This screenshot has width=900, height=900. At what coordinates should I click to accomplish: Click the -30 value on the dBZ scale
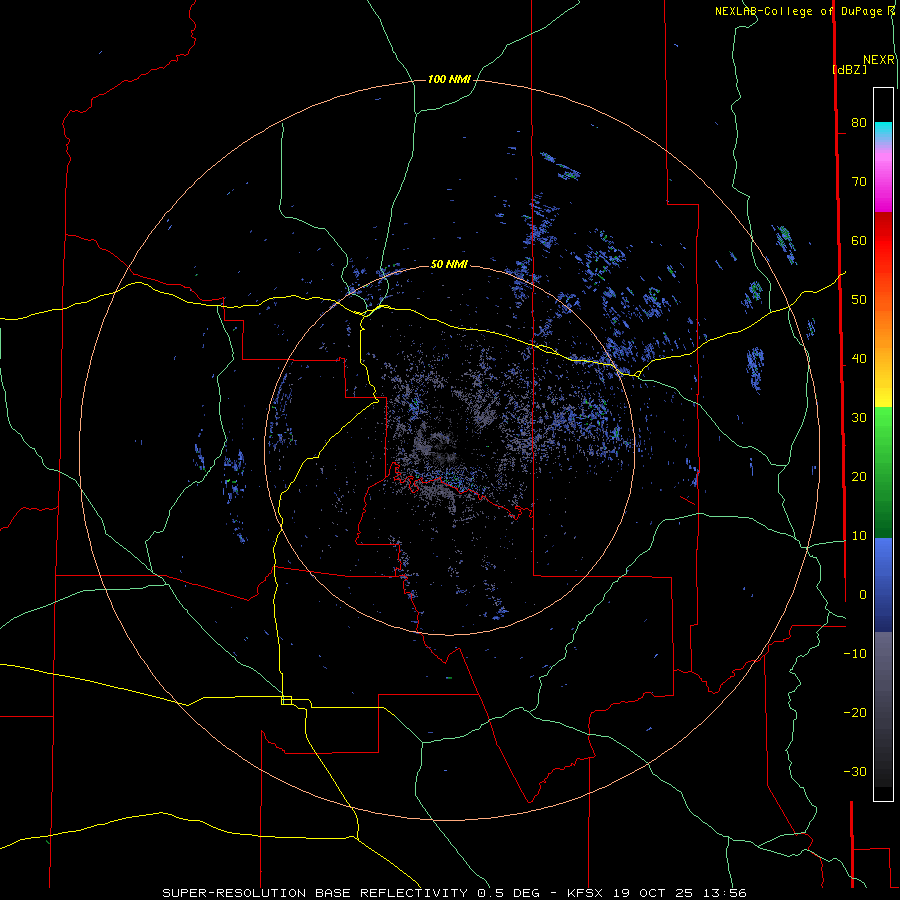(x=855, y=771)
